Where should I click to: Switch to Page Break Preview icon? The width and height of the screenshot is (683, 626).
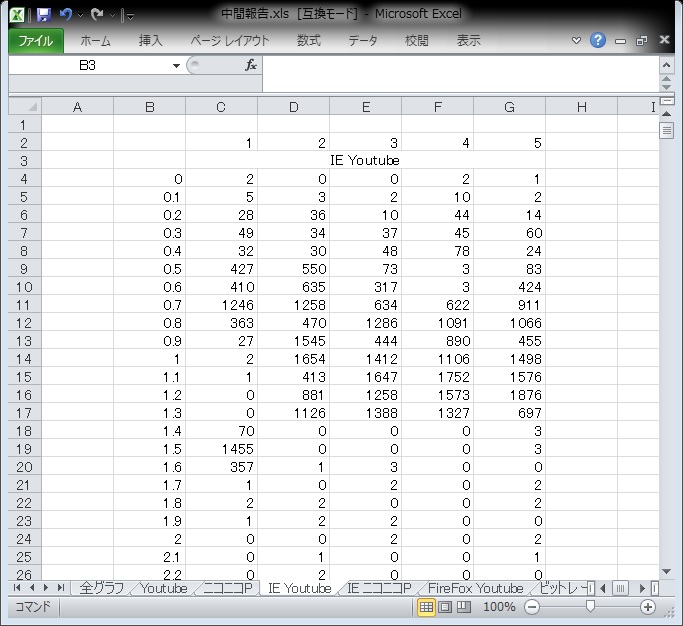463,607
